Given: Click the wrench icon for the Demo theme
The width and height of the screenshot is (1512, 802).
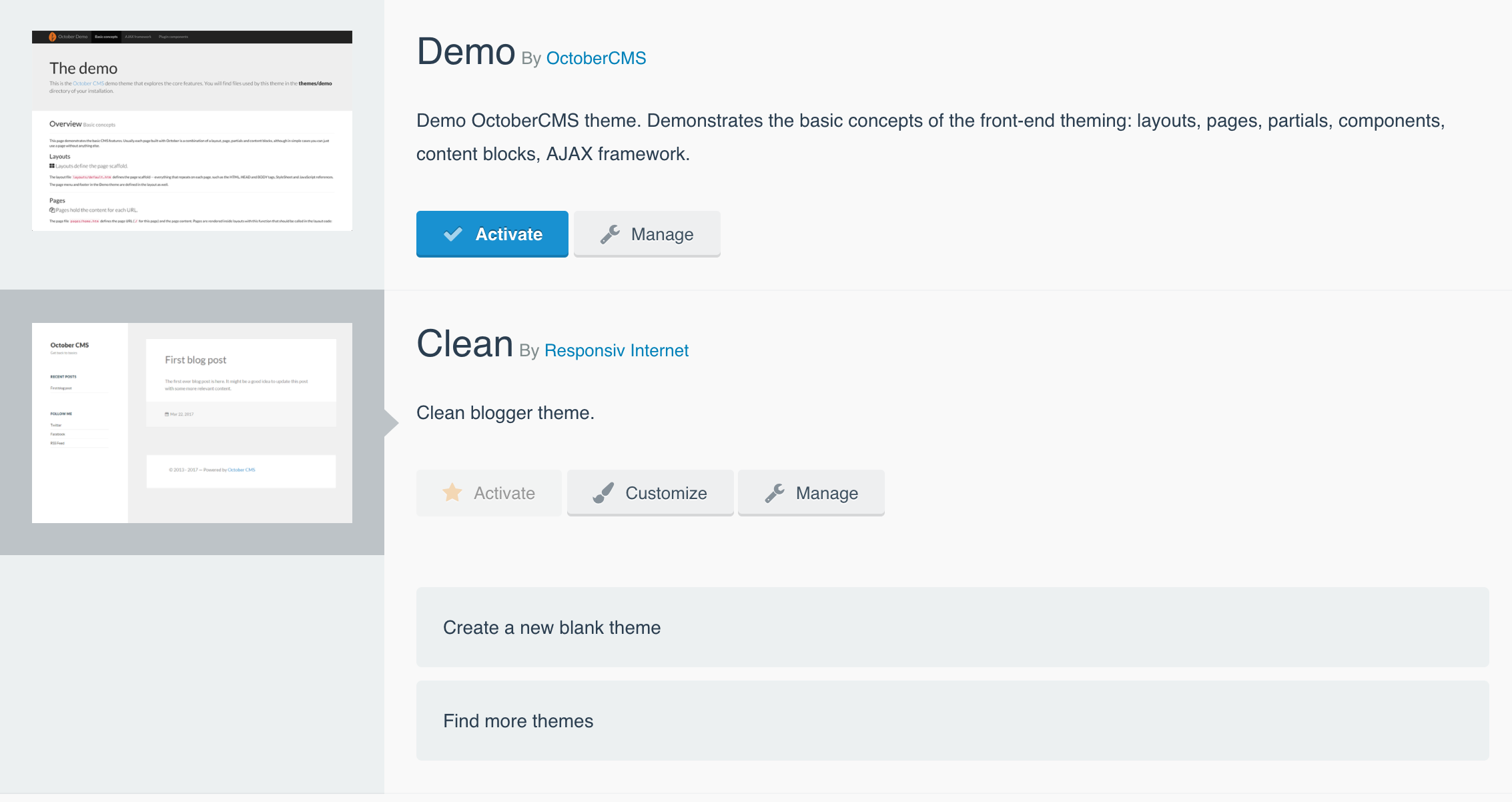Looking at the screenshot, I should coord(610,234).
